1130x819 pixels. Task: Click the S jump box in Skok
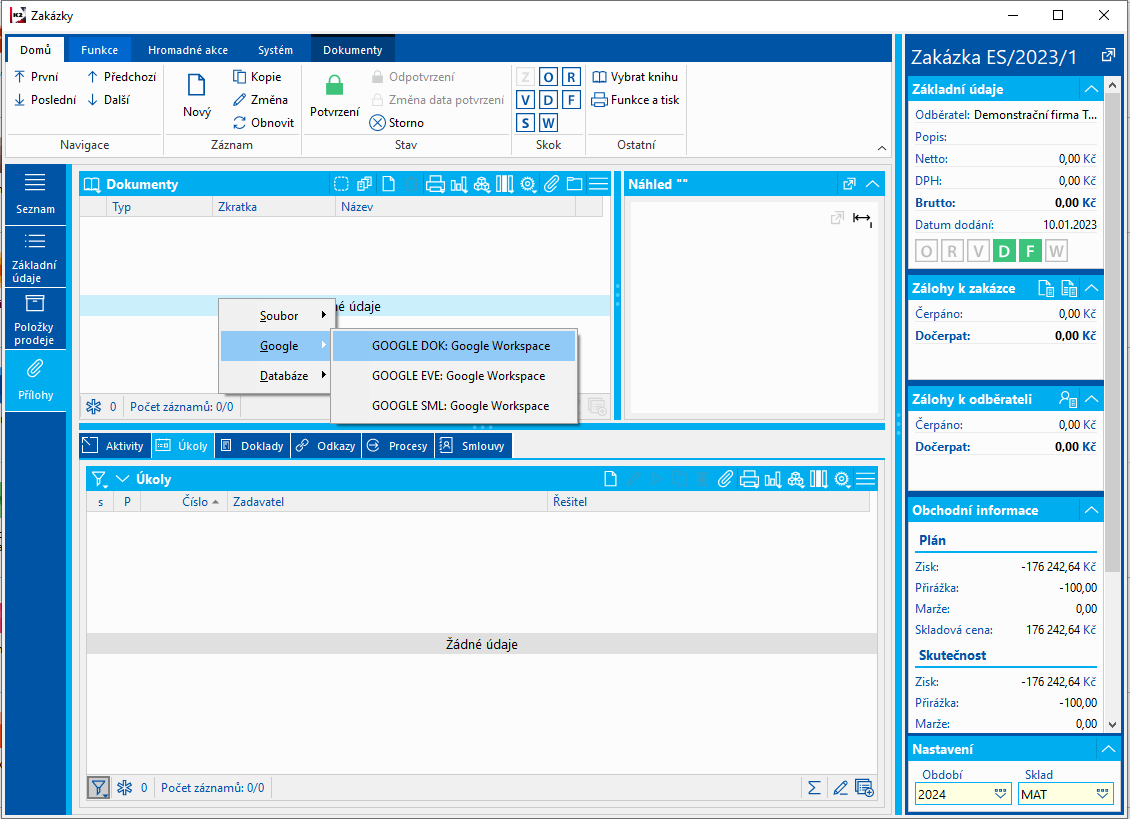[x=525, y=123]
